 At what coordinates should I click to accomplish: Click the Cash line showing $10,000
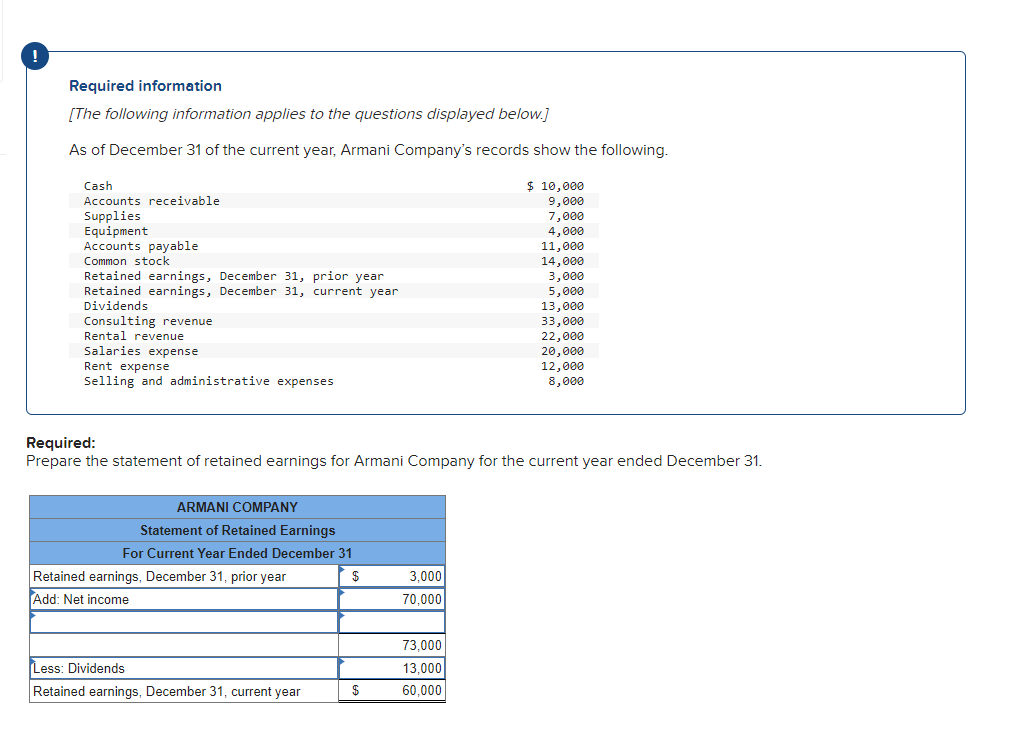(97, 185)
